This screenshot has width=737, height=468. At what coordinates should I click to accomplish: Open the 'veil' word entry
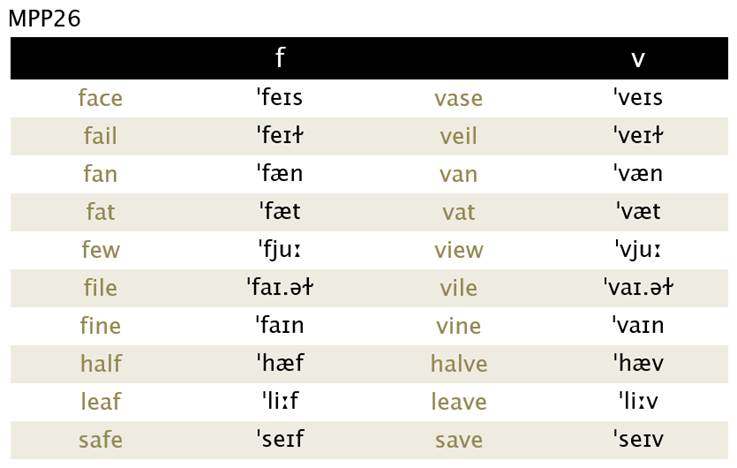pyautogui.click(x=458, y=136)
